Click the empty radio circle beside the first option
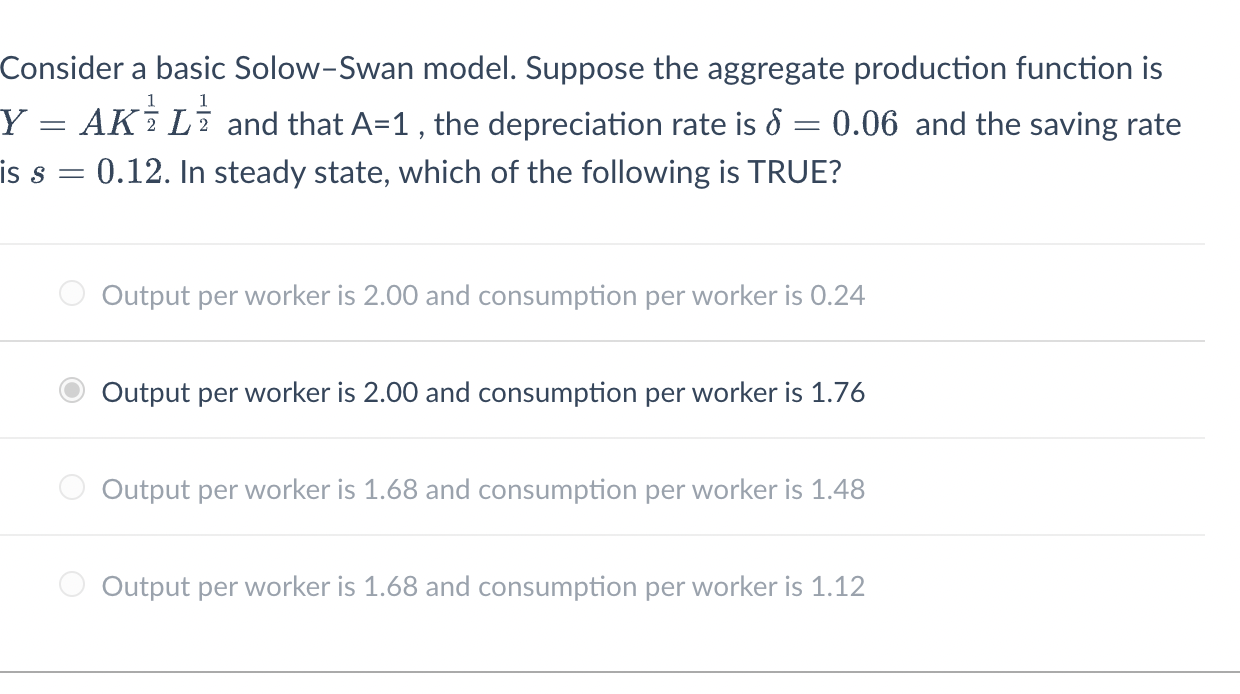Screen dimensions: 1240x694 71,293
